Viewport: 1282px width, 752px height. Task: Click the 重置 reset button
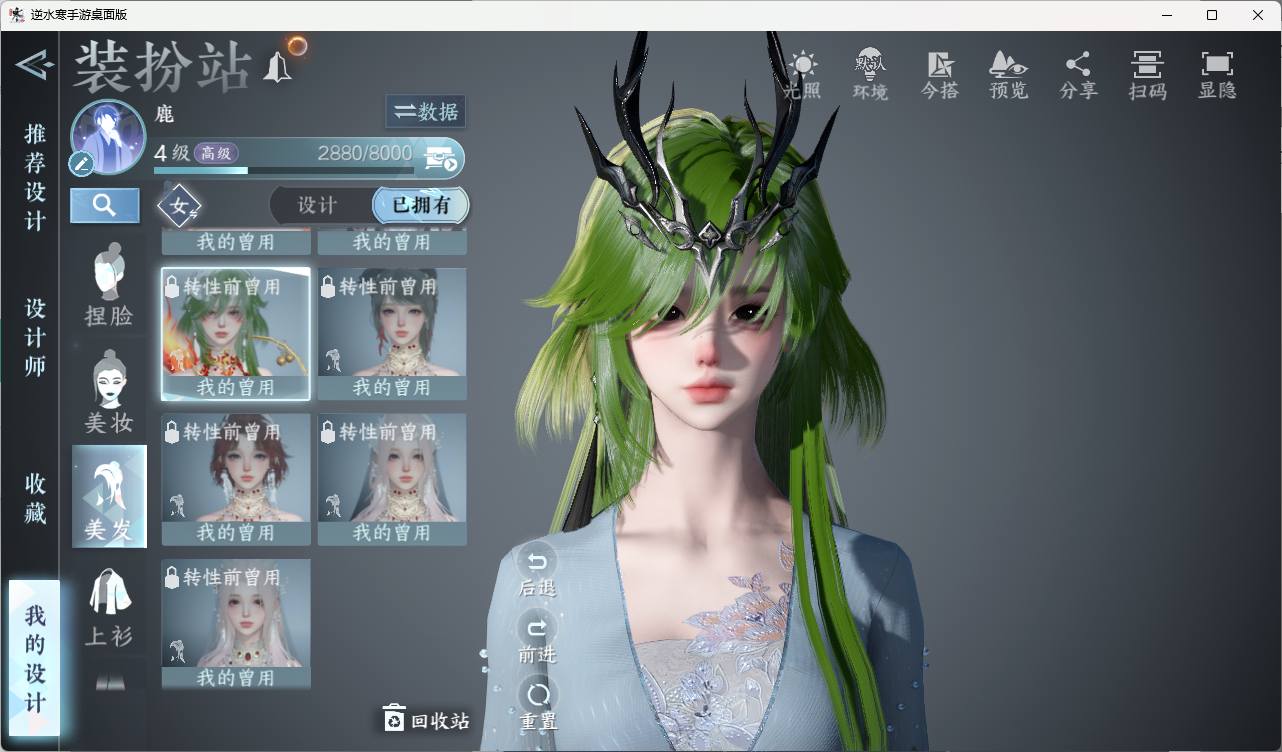[x=538, y=704]
